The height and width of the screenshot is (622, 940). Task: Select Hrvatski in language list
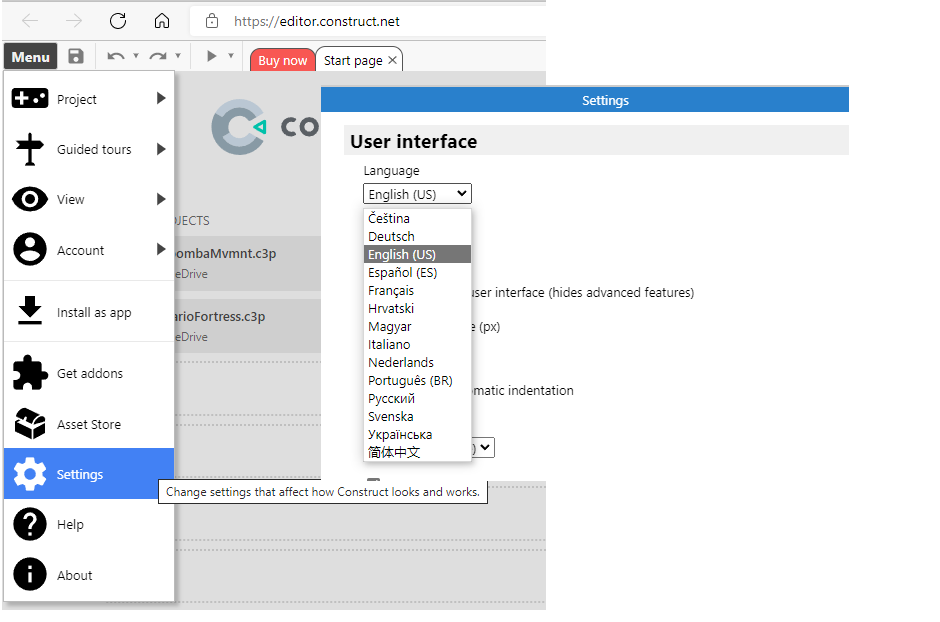417,308
